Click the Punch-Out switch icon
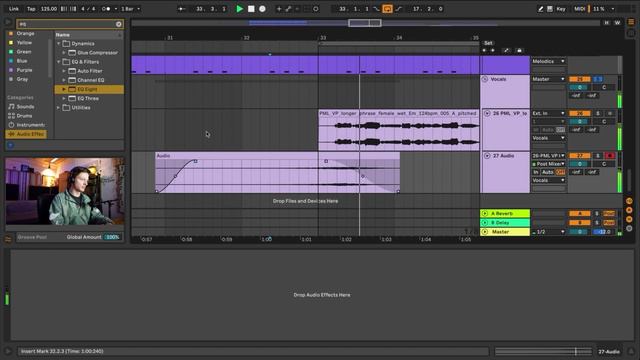This screenshot has width=640, height=360. [x=398, y=9]
